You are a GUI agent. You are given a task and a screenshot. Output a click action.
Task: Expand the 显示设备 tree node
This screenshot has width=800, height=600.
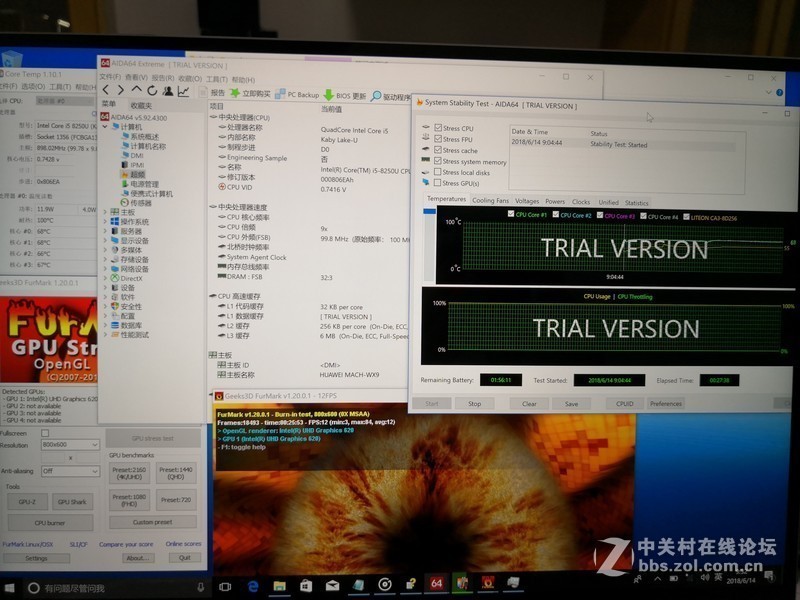tap(105, 240)
